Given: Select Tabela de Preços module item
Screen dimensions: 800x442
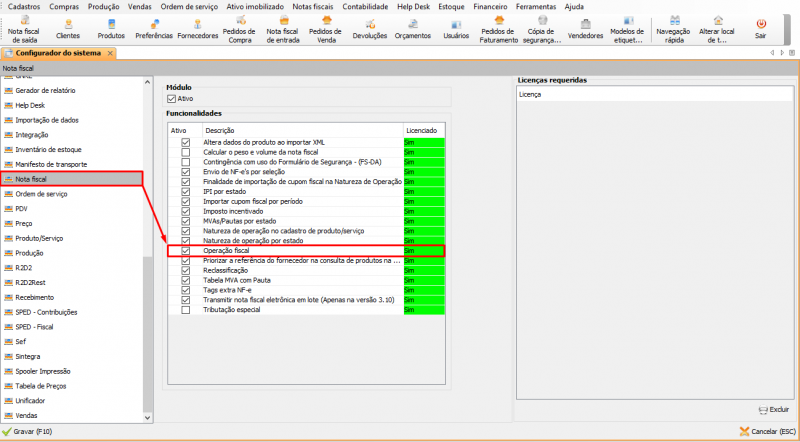Looking at the screenshot, I should point(42,385).
